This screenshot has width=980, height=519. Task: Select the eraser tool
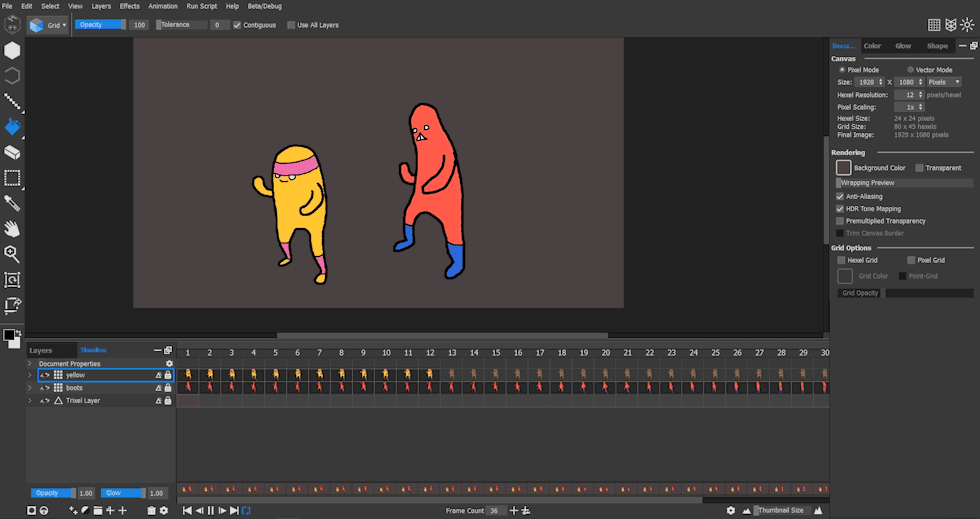click(13, 153)
